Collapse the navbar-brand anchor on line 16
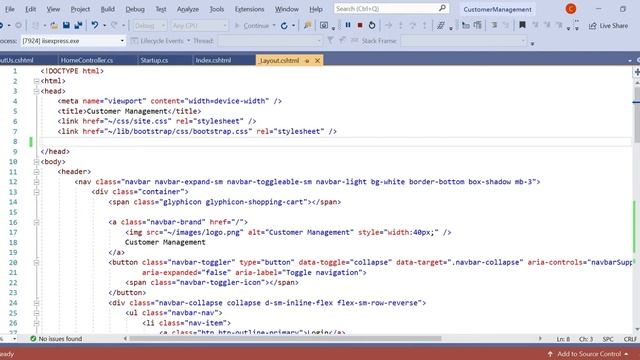This screenshot has height=360, width=640. tap(36, 222)
